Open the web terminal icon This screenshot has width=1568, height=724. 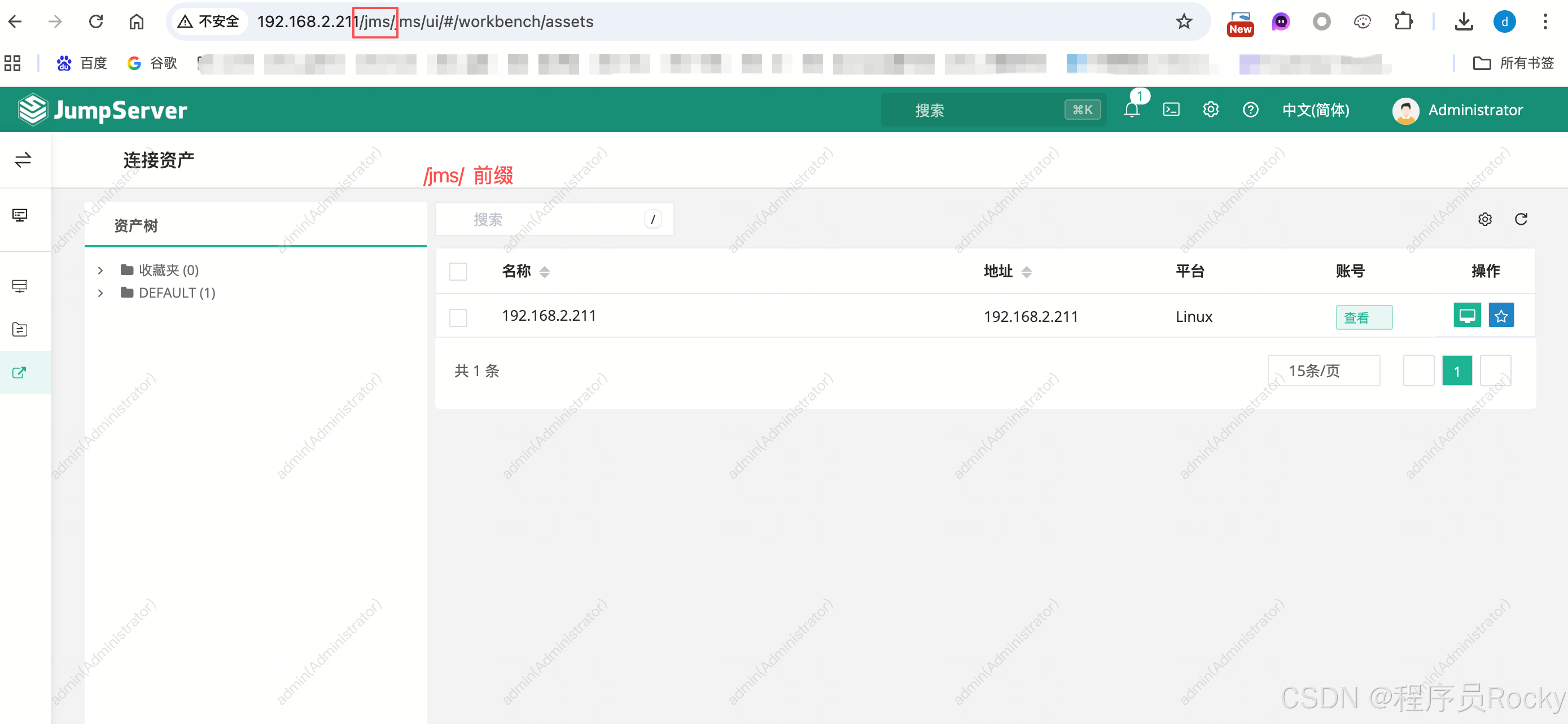[1171, 110]
